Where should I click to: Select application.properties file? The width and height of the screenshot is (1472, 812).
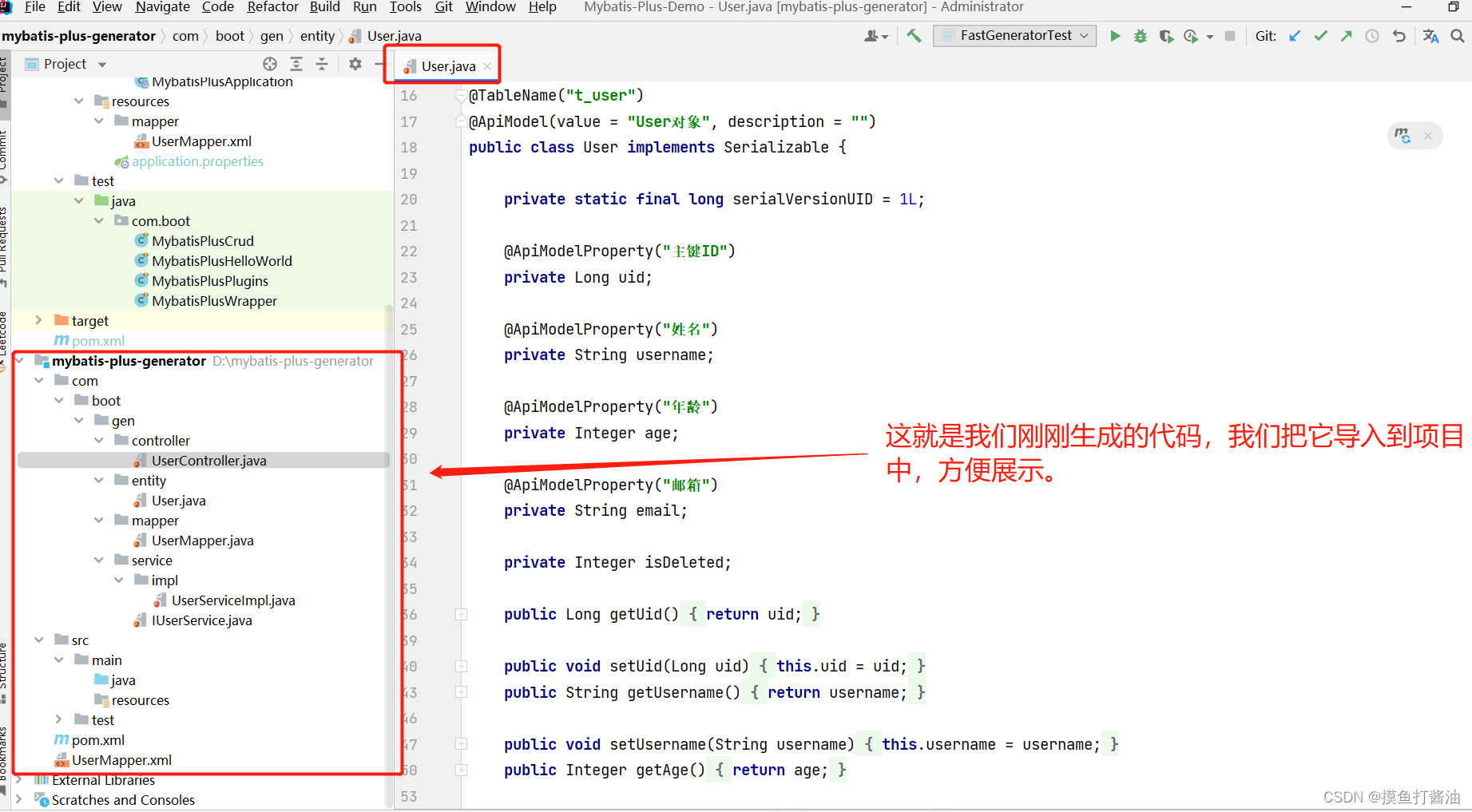pos(197,161)
